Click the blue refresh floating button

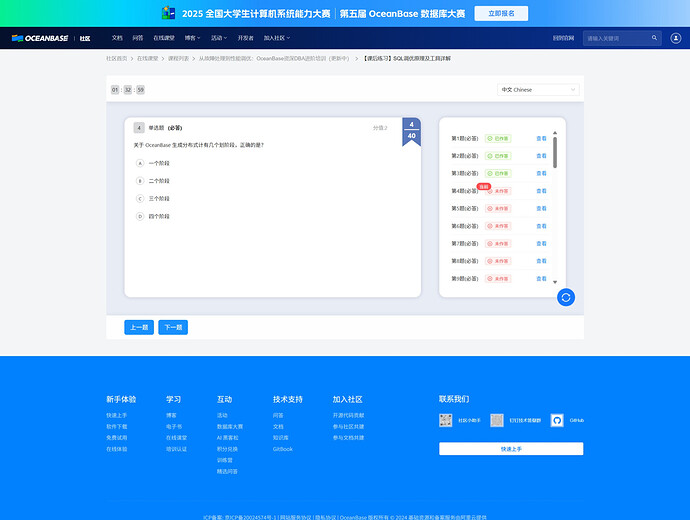pyautogui.click(x=566, y=297)
